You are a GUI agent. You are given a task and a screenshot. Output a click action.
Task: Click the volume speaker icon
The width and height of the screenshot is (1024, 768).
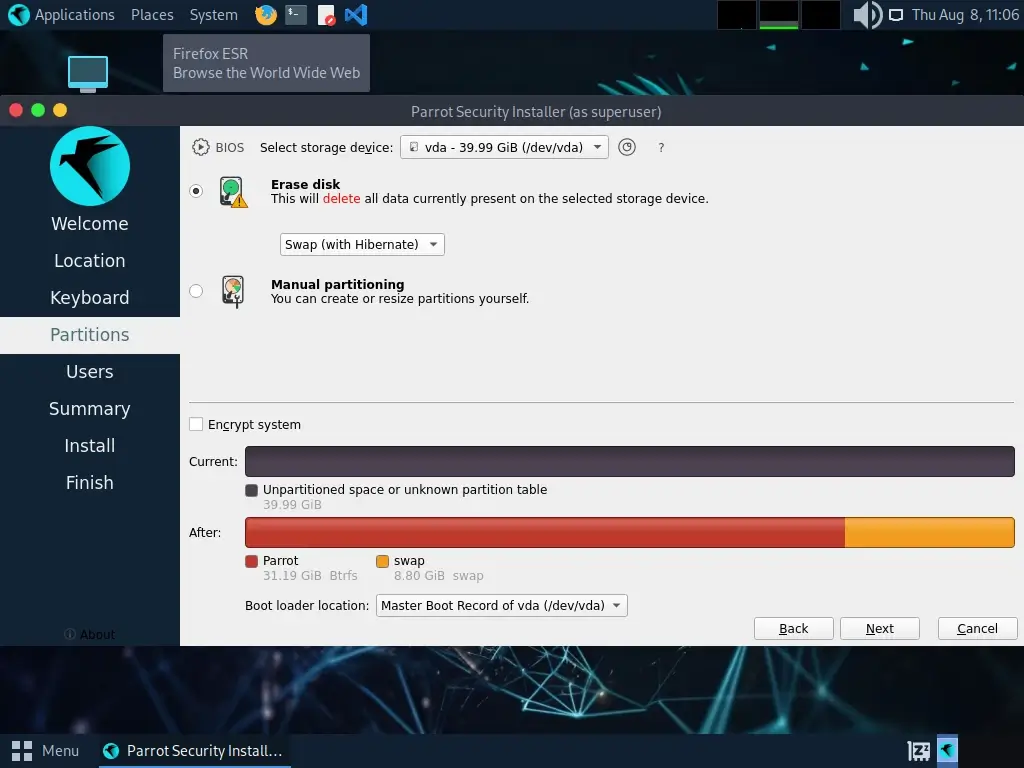point(866,15)
